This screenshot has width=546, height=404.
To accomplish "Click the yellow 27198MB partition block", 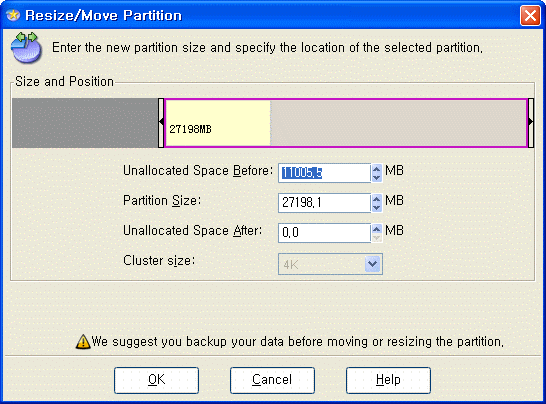I will 218,123.
